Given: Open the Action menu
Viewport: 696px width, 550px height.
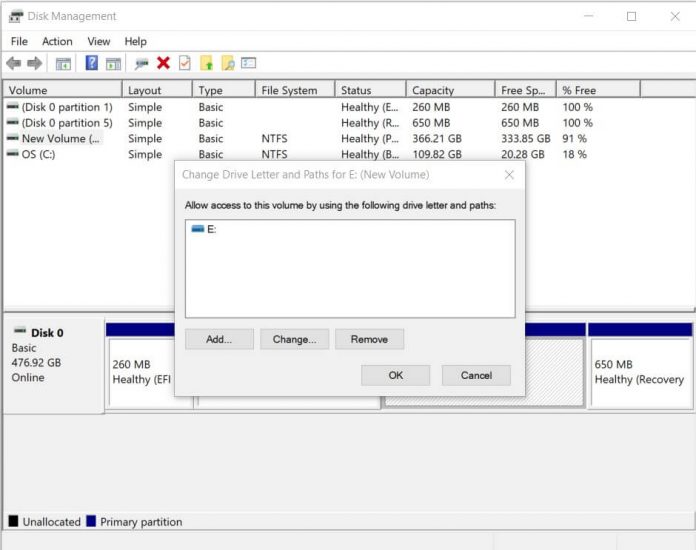Looking at the screenshot, I should [x=57, y=41].
